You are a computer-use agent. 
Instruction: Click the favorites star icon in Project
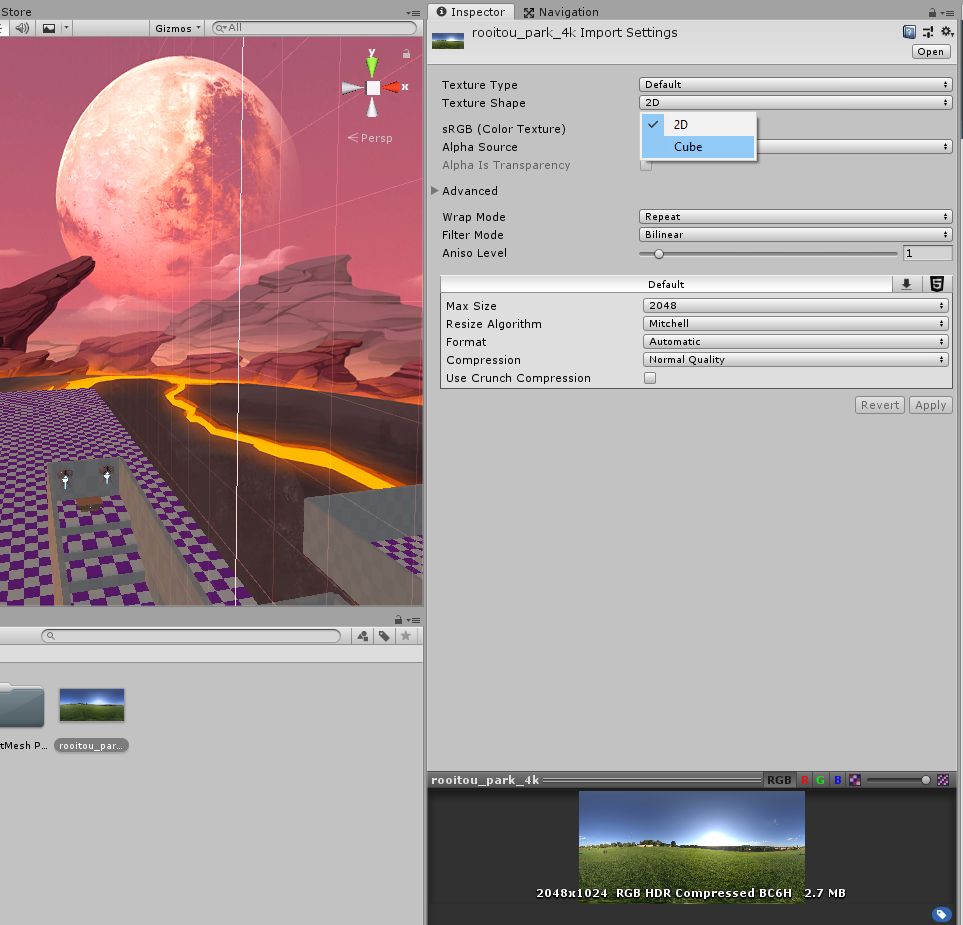[x=405, y=636]
